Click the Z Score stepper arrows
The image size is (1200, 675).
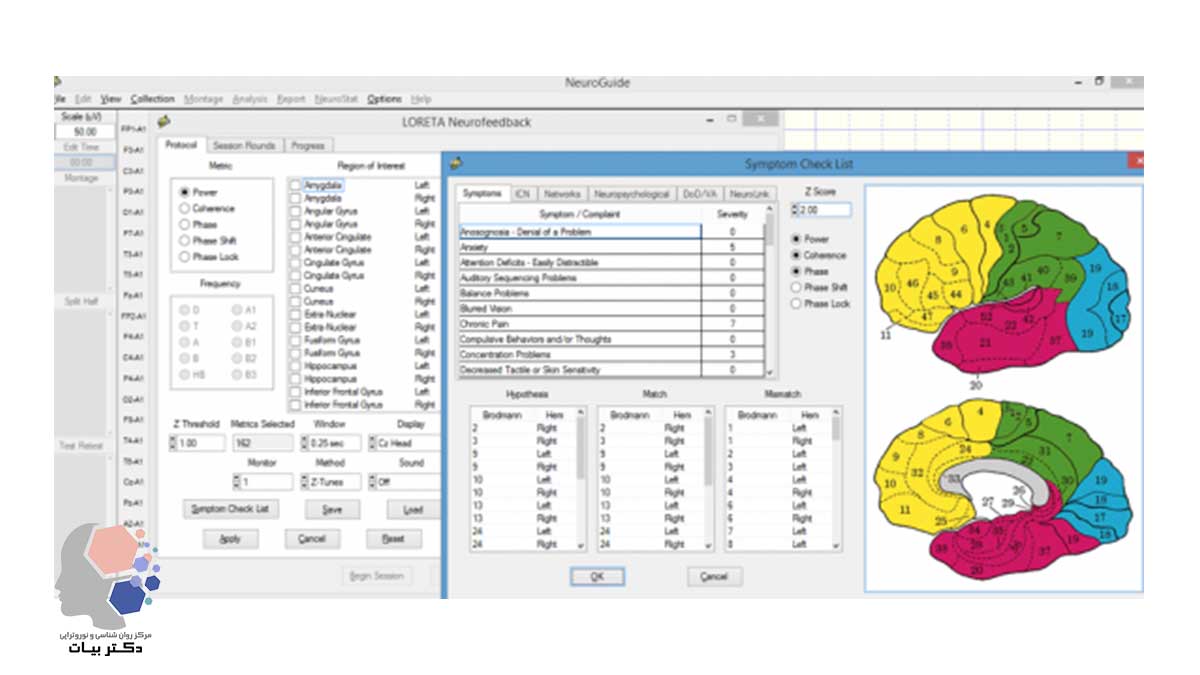tap(795, 210)
